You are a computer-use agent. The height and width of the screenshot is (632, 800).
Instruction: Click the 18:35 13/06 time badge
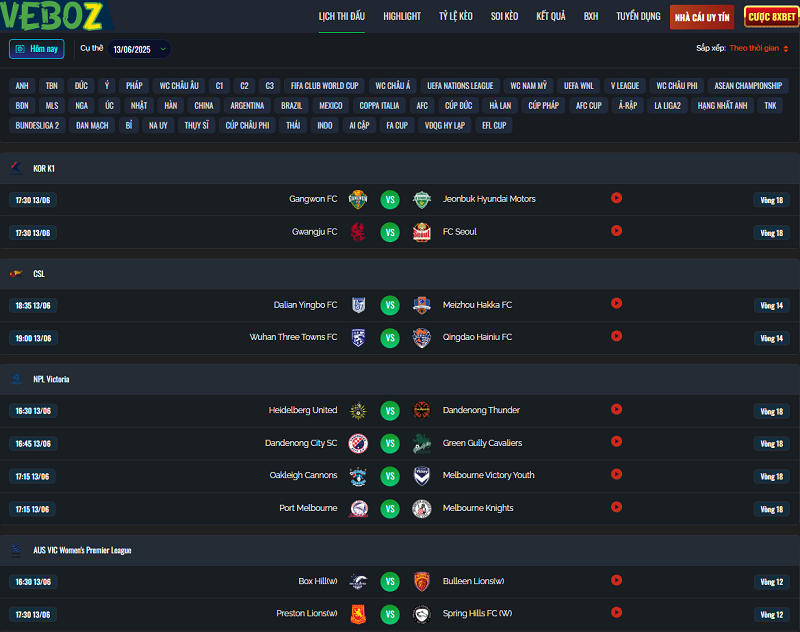coord(33,306)
